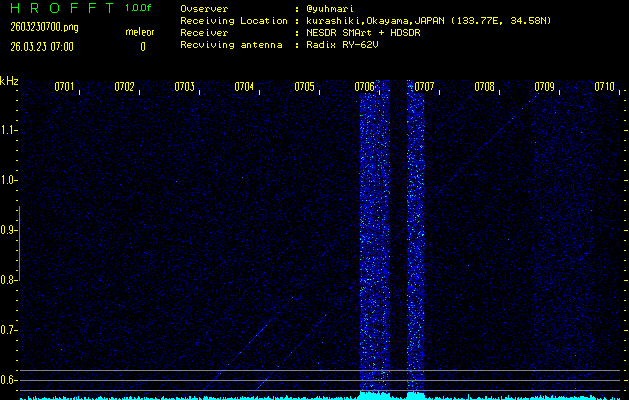Click the version label 1.0.0f
Image resolution: width=629 pixels, height=400 pixels.
138,8
